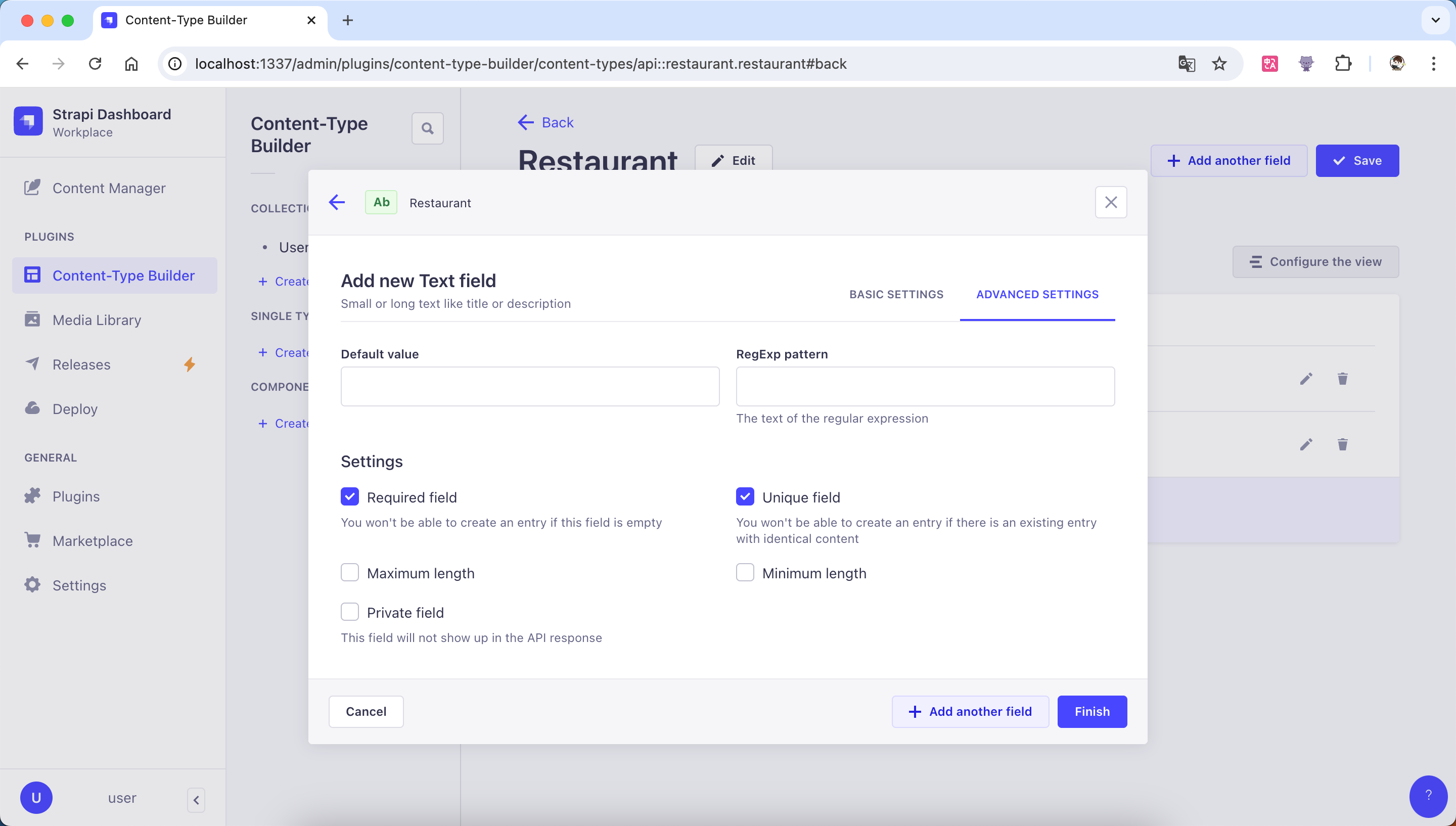Viewport: 1456px width, 826px height.
Task: Click the help question mark button
Action: tap(1428, 795)
